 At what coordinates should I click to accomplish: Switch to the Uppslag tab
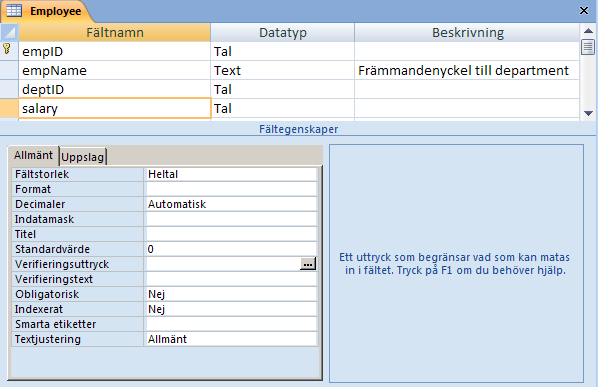(x=83, y=157)
